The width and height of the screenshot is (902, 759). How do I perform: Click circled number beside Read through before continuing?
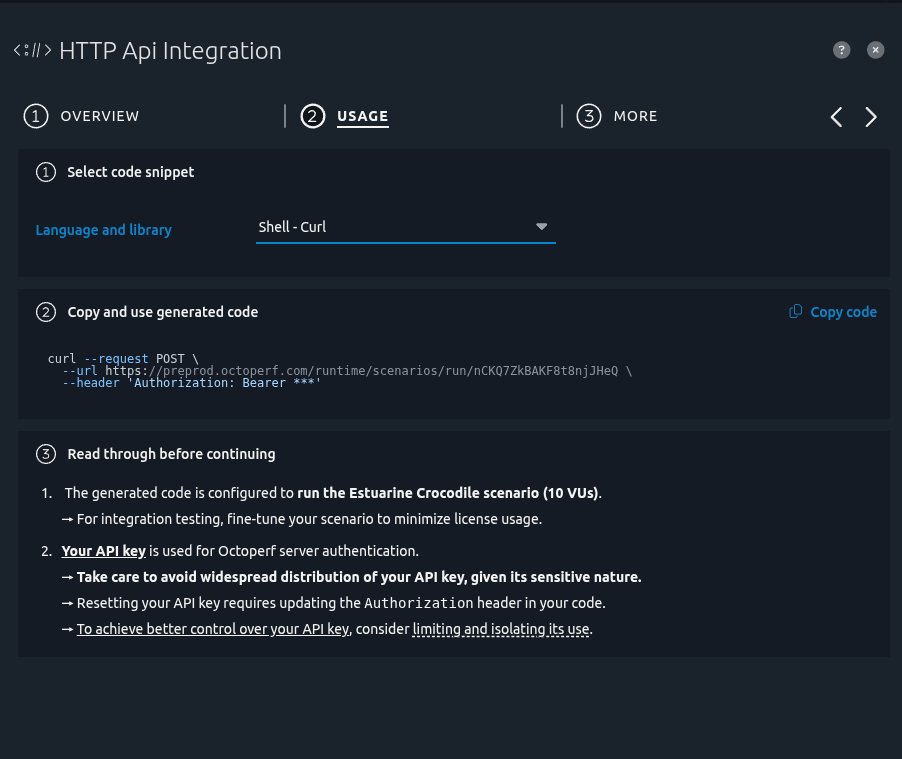[x=46, y=454]
